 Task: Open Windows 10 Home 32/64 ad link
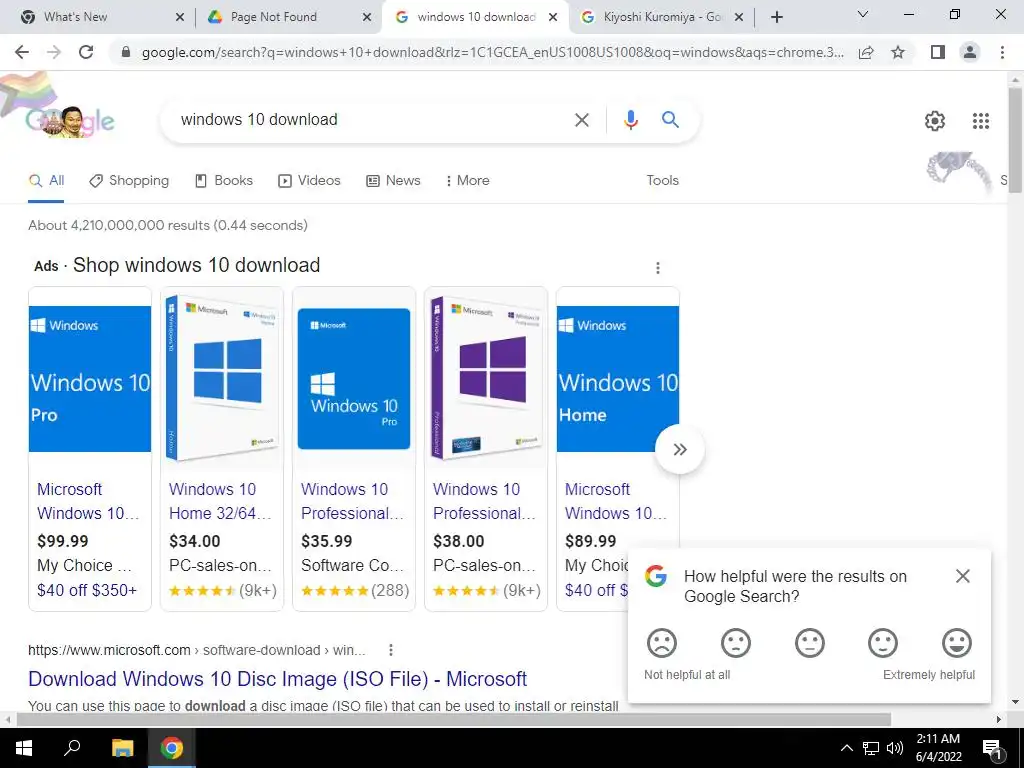(220, 501)
